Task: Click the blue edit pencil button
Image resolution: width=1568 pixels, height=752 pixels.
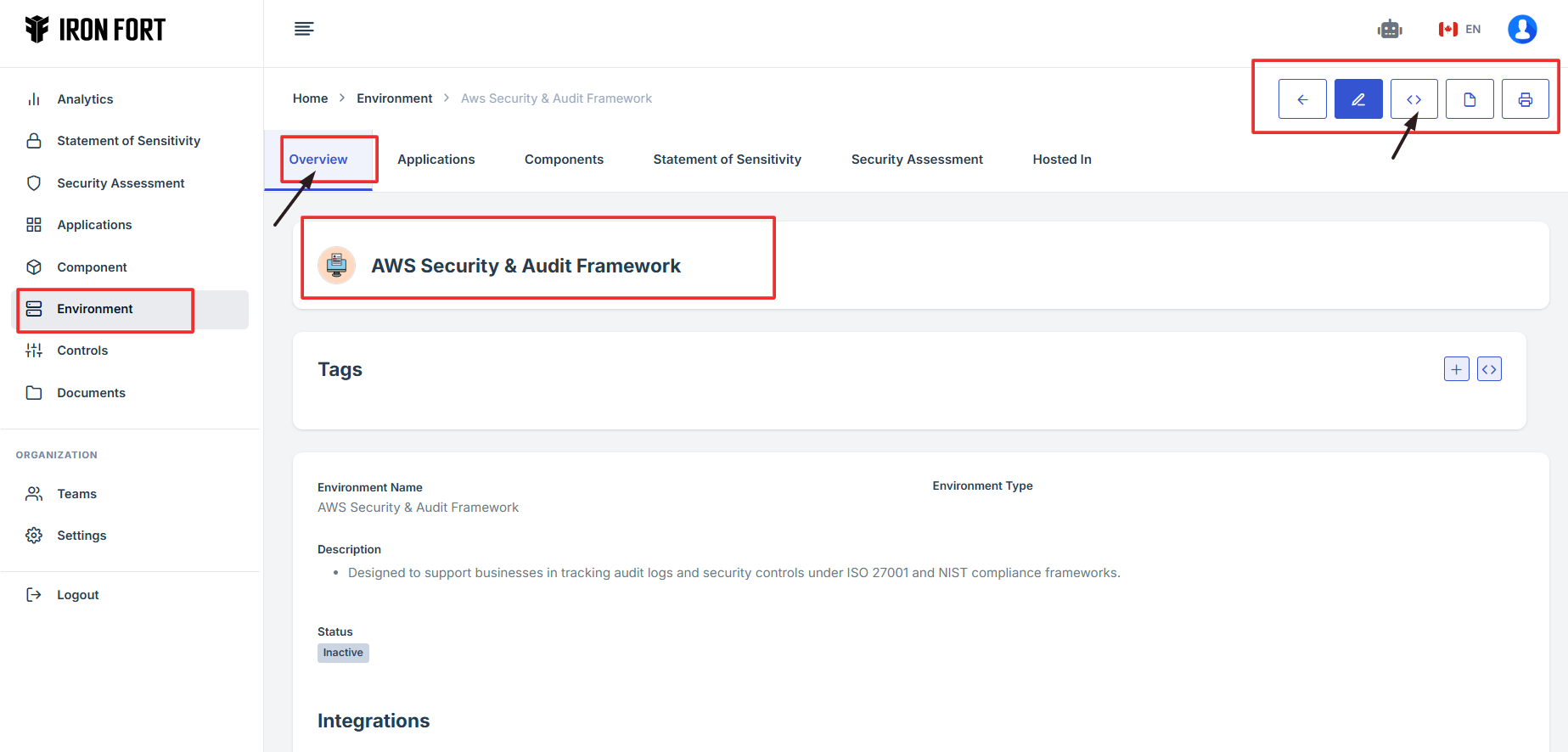Action: pyautogui.click(x=1358, y=99)
